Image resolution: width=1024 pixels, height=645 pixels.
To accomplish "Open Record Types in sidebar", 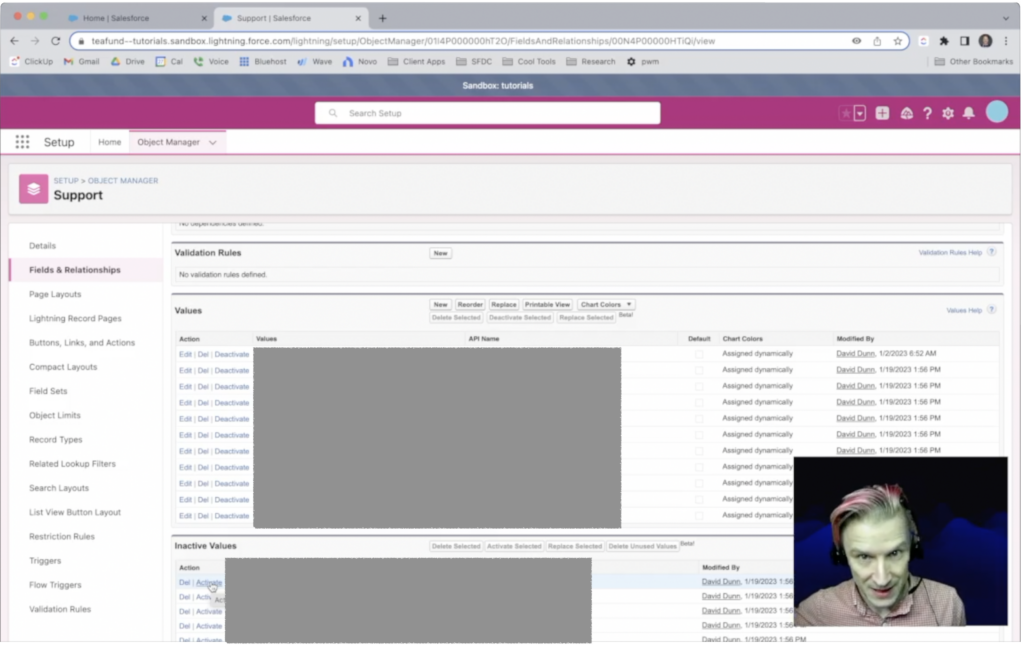I will point(56,439).
